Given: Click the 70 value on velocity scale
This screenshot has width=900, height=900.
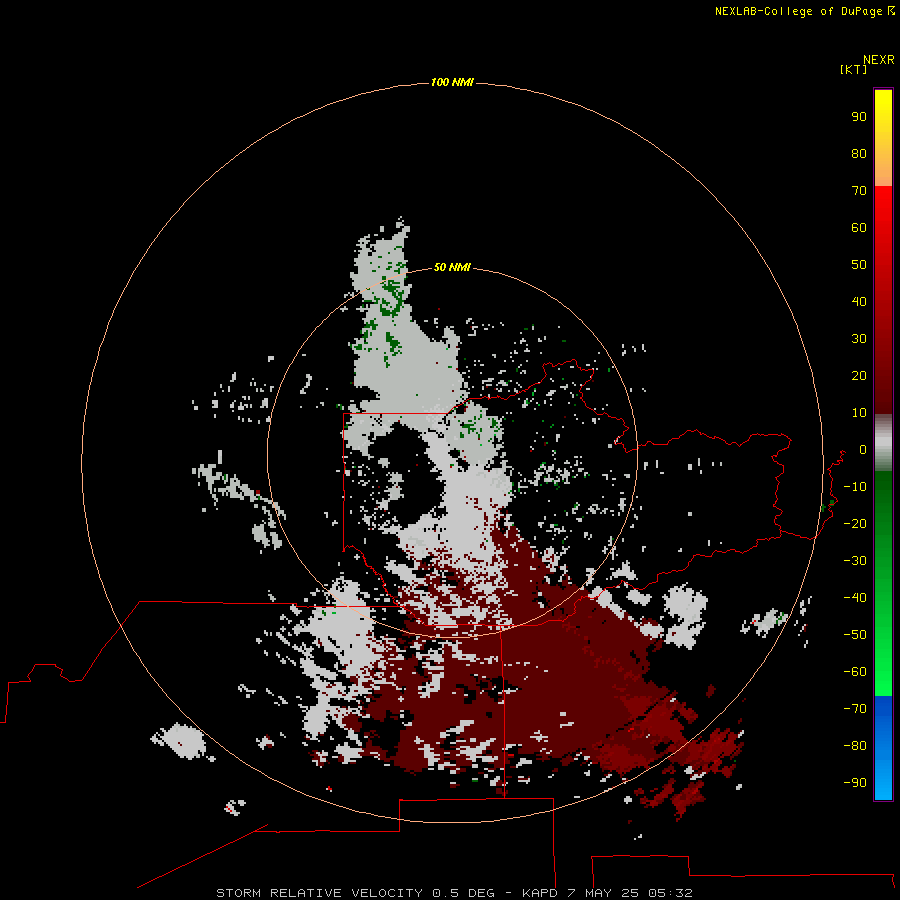Looking at the screenshot, I should tap(859, 191).
